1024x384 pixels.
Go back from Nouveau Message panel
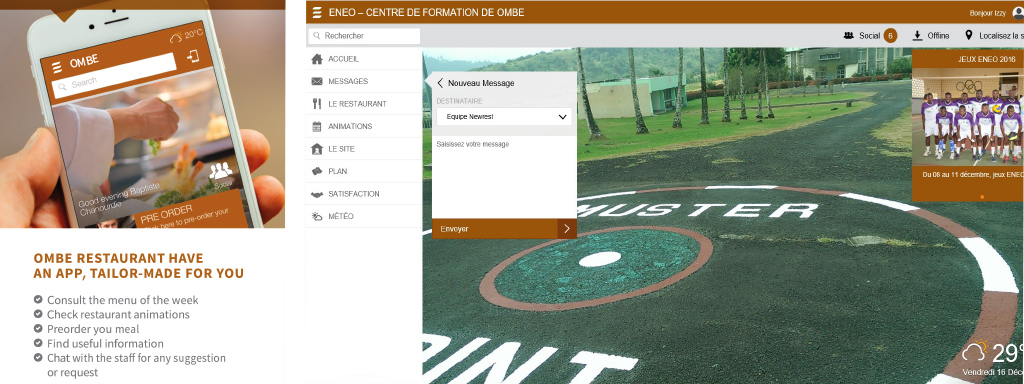(x=440, y=83)
